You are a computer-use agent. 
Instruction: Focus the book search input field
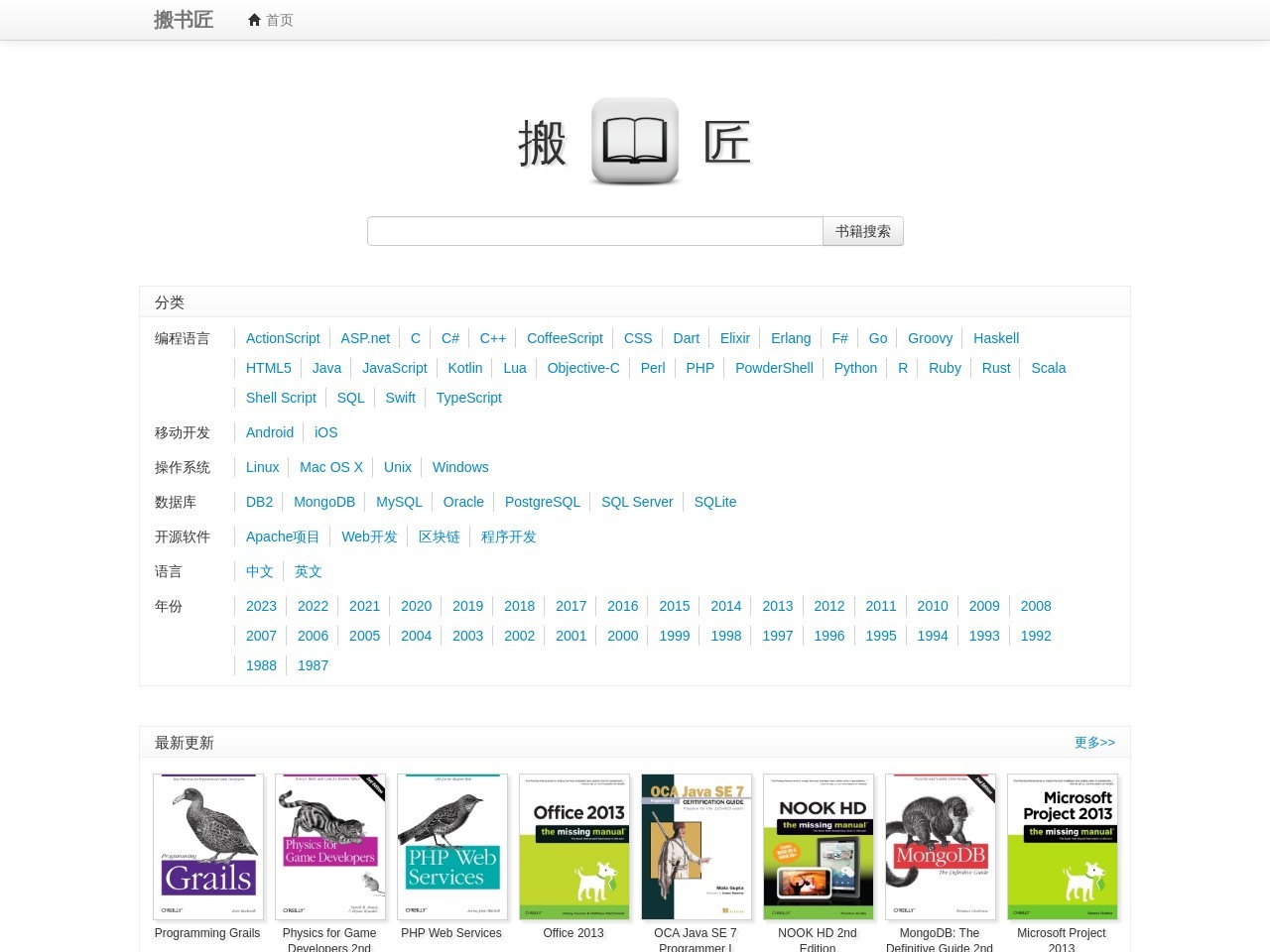[594, 231]
